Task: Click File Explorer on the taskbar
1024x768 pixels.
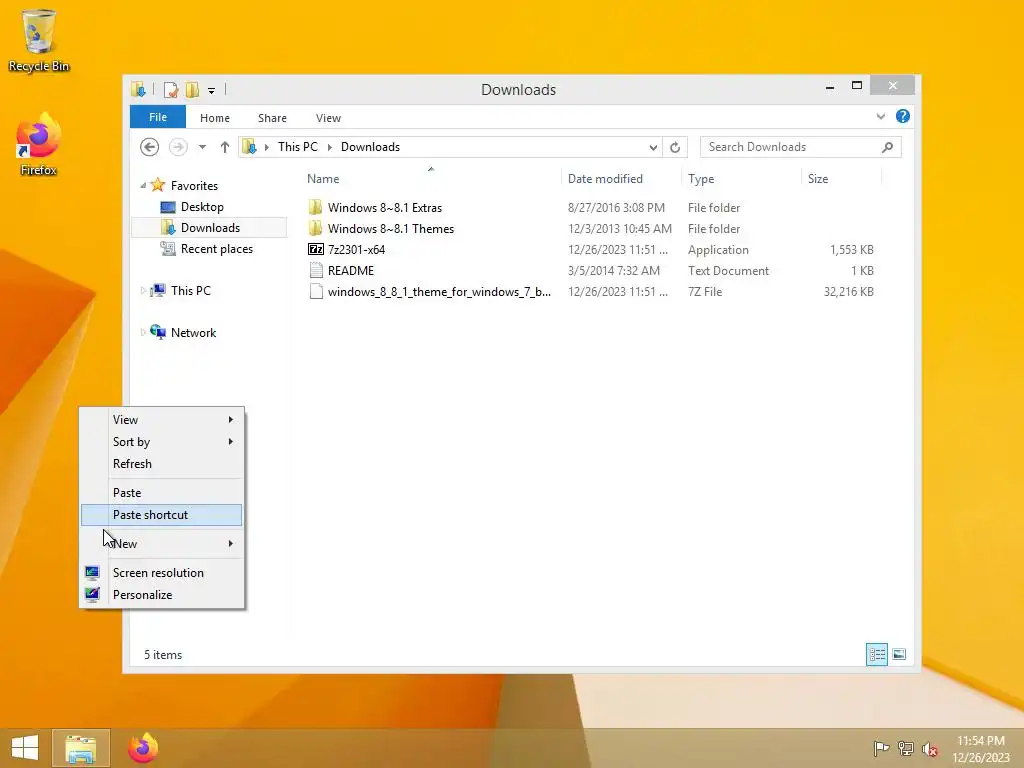Action: [80, 748]
